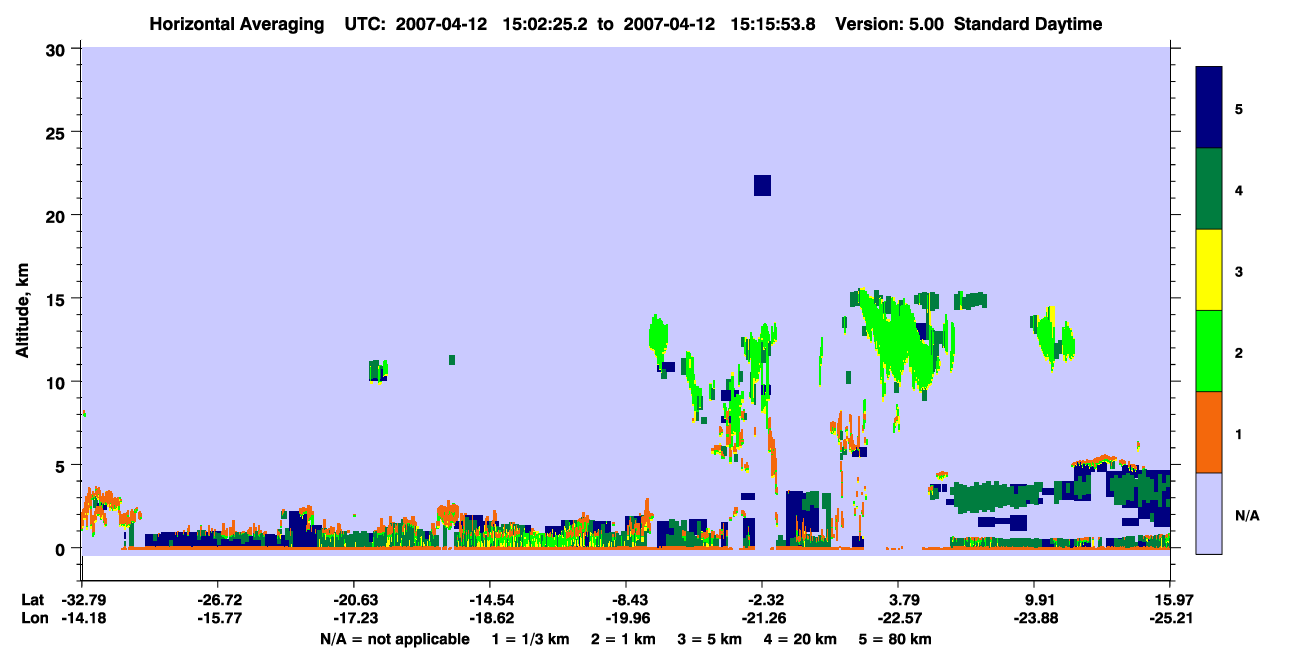This screenshot has width=1300, height=667.
Task: Click the longitude value -22.57
Action: pos(898,618)
